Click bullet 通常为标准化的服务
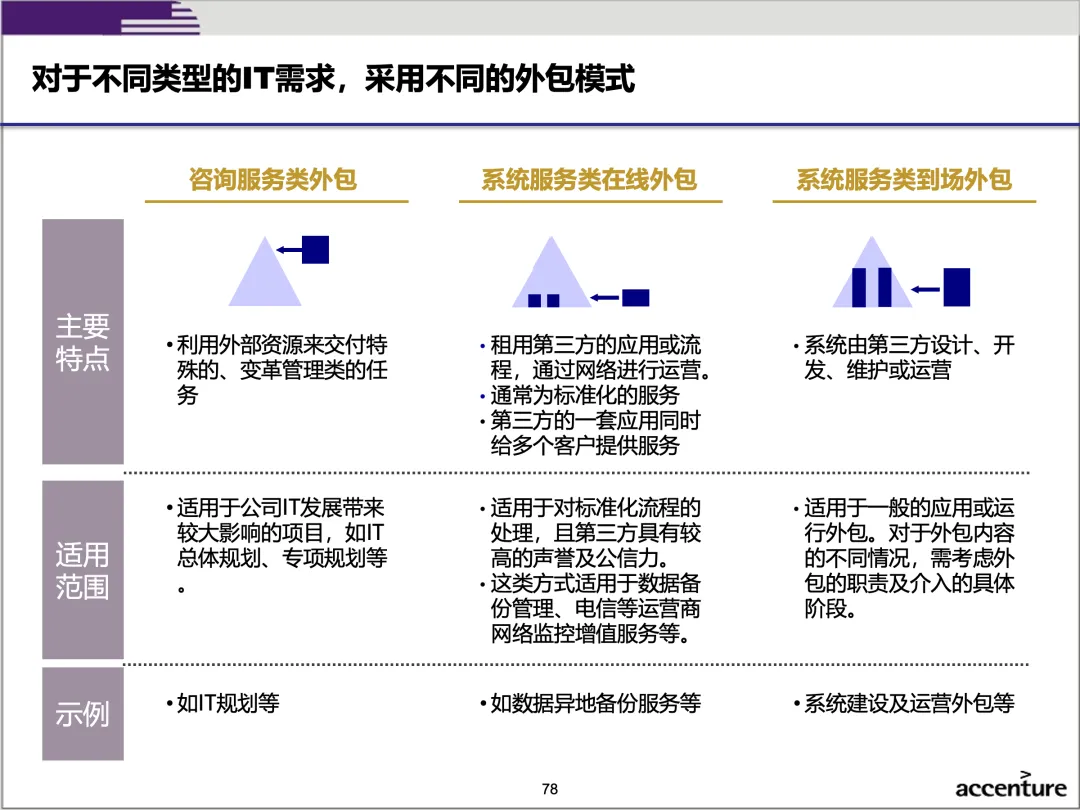 pos(580,395)
